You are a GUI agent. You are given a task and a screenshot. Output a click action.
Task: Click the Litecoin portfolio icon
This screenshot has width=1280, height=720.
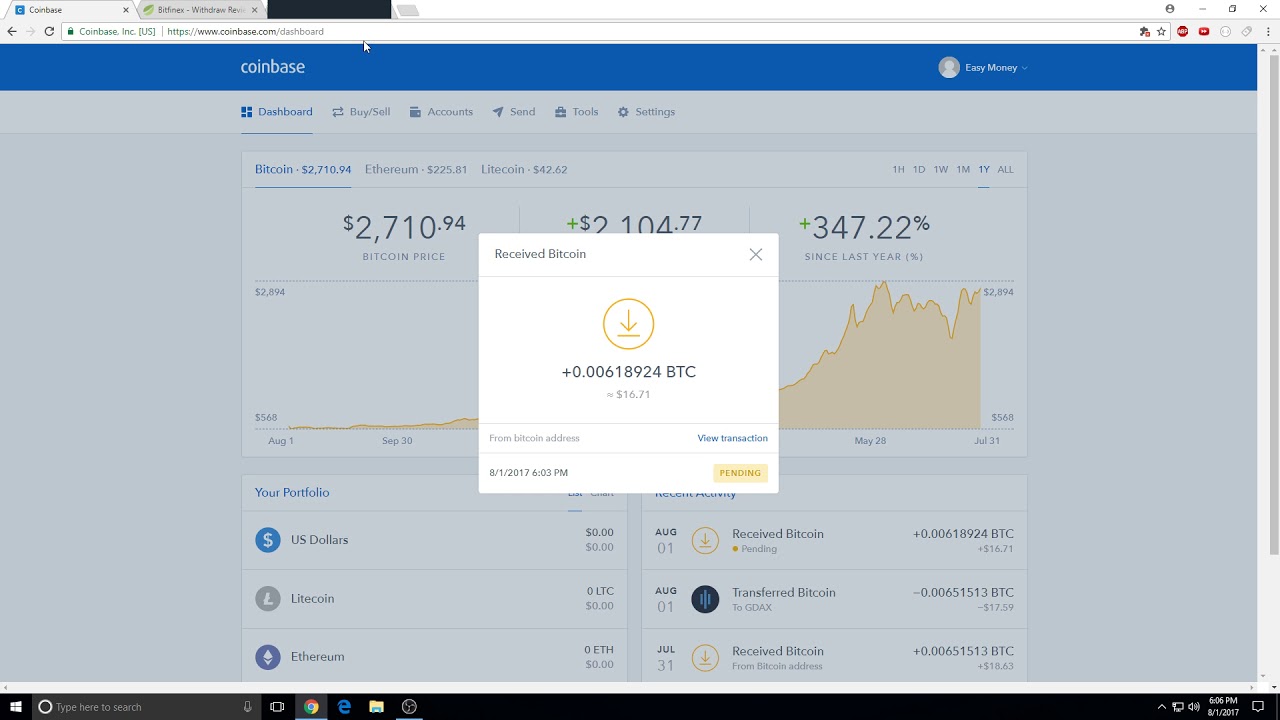pos(268,599)
